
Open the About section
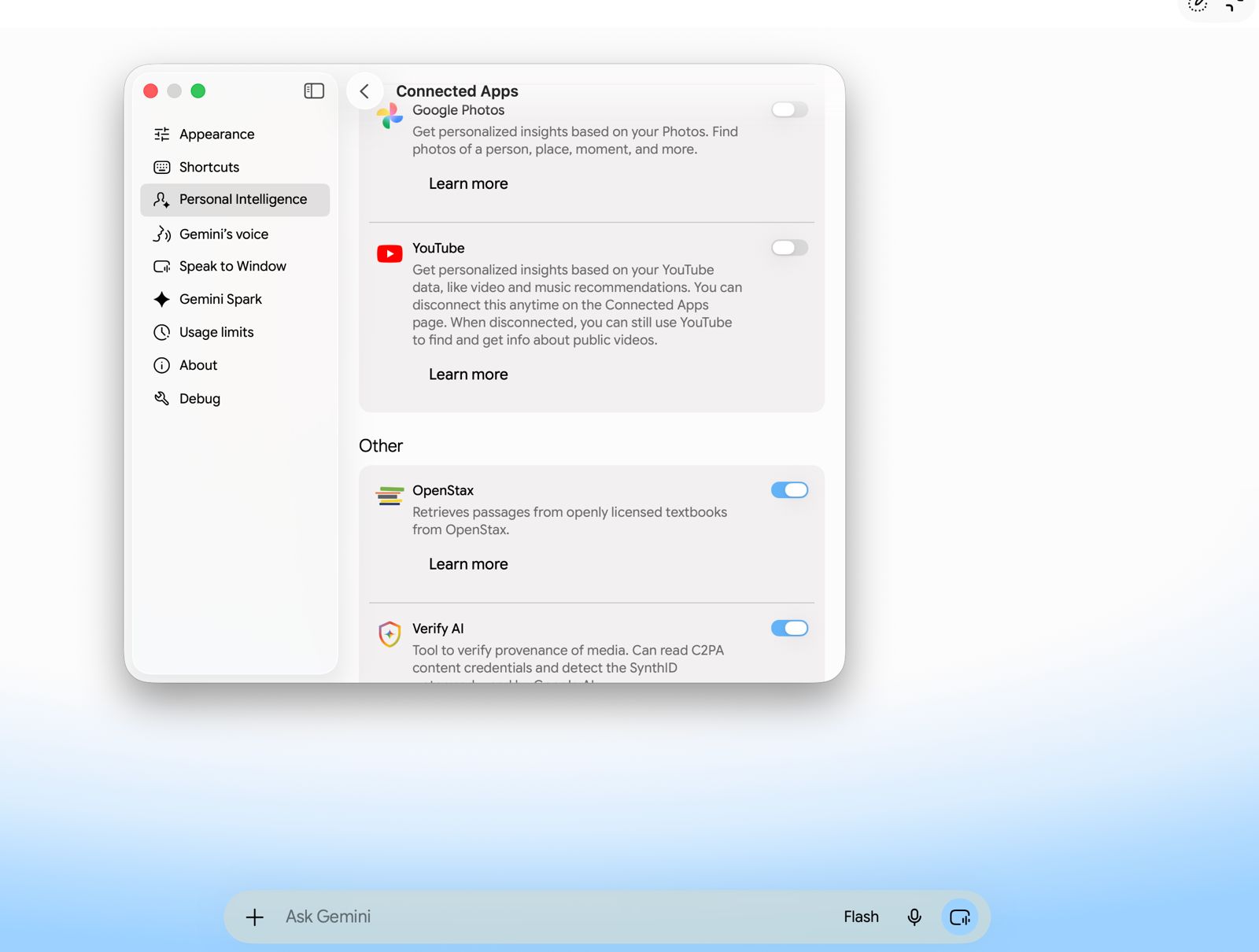click(235, 366)
